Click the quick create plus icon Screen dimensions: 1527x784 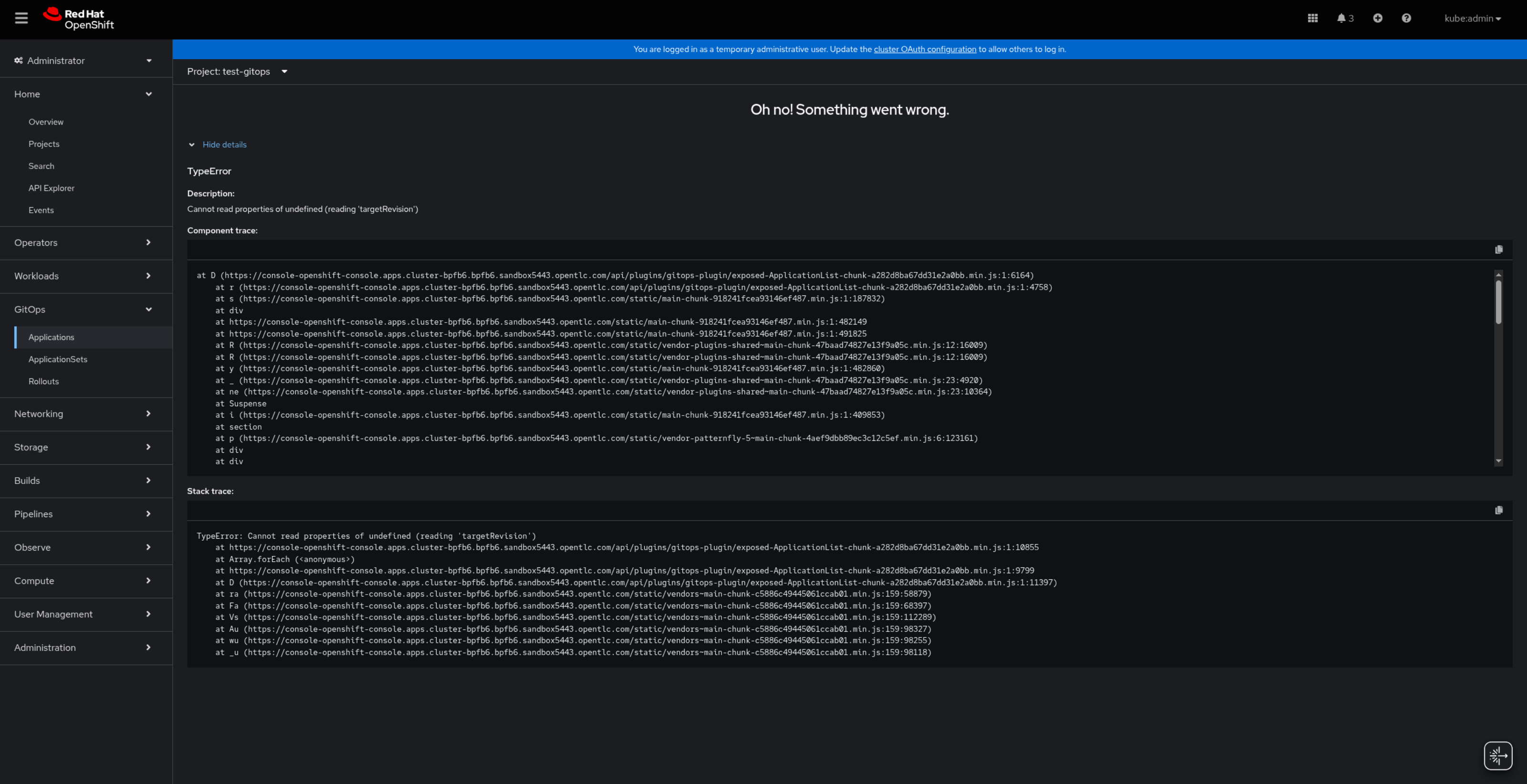click(x=1378, y=18)
